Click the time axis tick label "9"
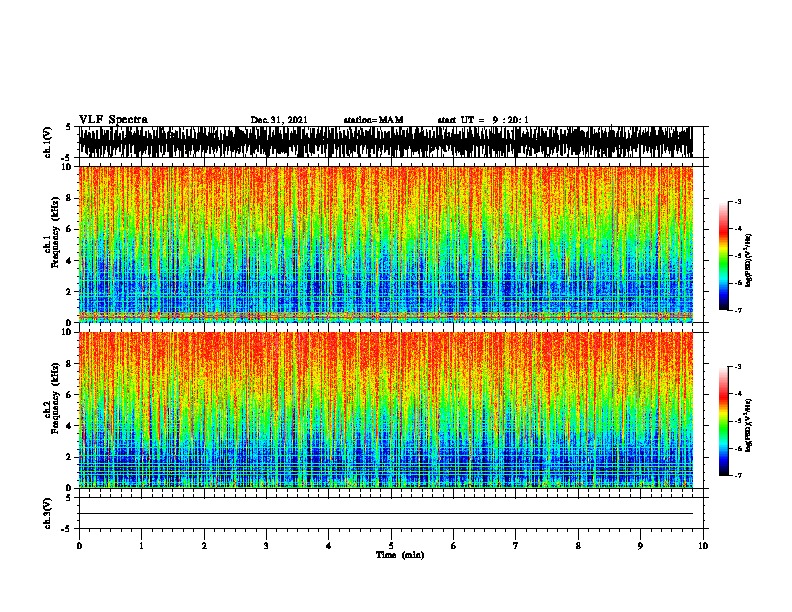 point(641,546)
